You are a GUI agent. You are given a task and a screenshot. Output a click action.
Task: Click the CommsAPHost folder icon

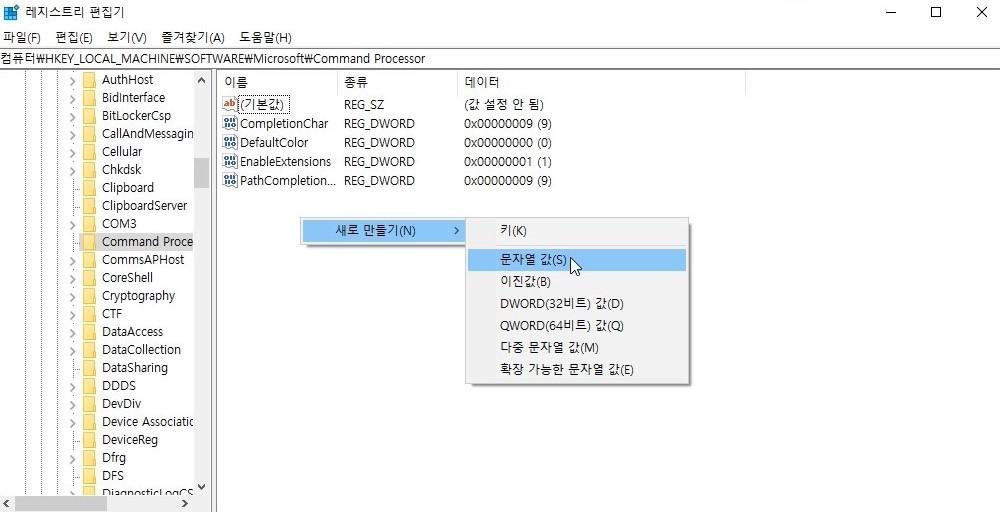[x=89, y=260]
